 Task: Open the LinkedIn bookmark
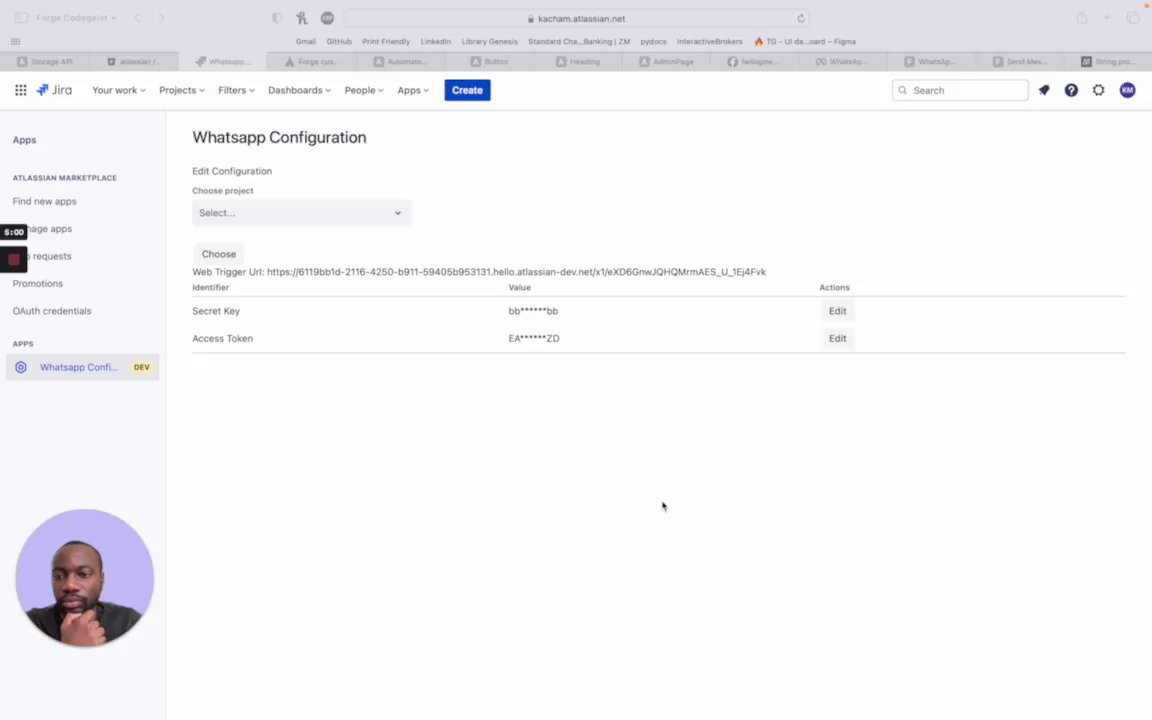click(436, 41)
